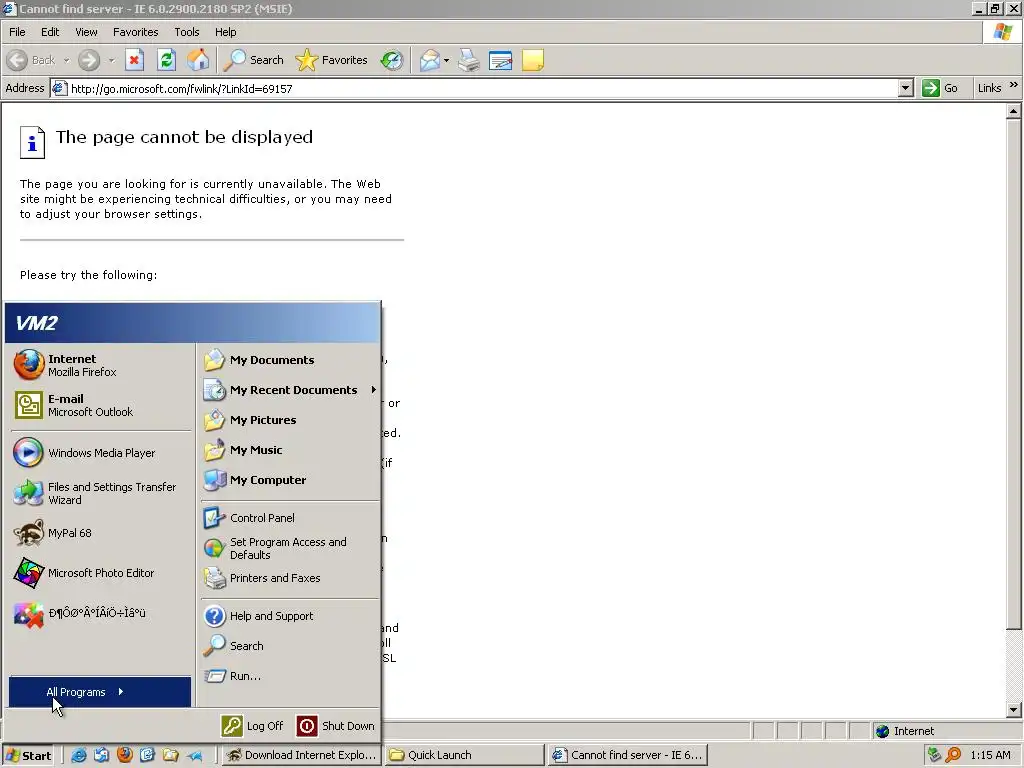Open Search from Start menu
1024x768 pixels.
pos(290,646)
